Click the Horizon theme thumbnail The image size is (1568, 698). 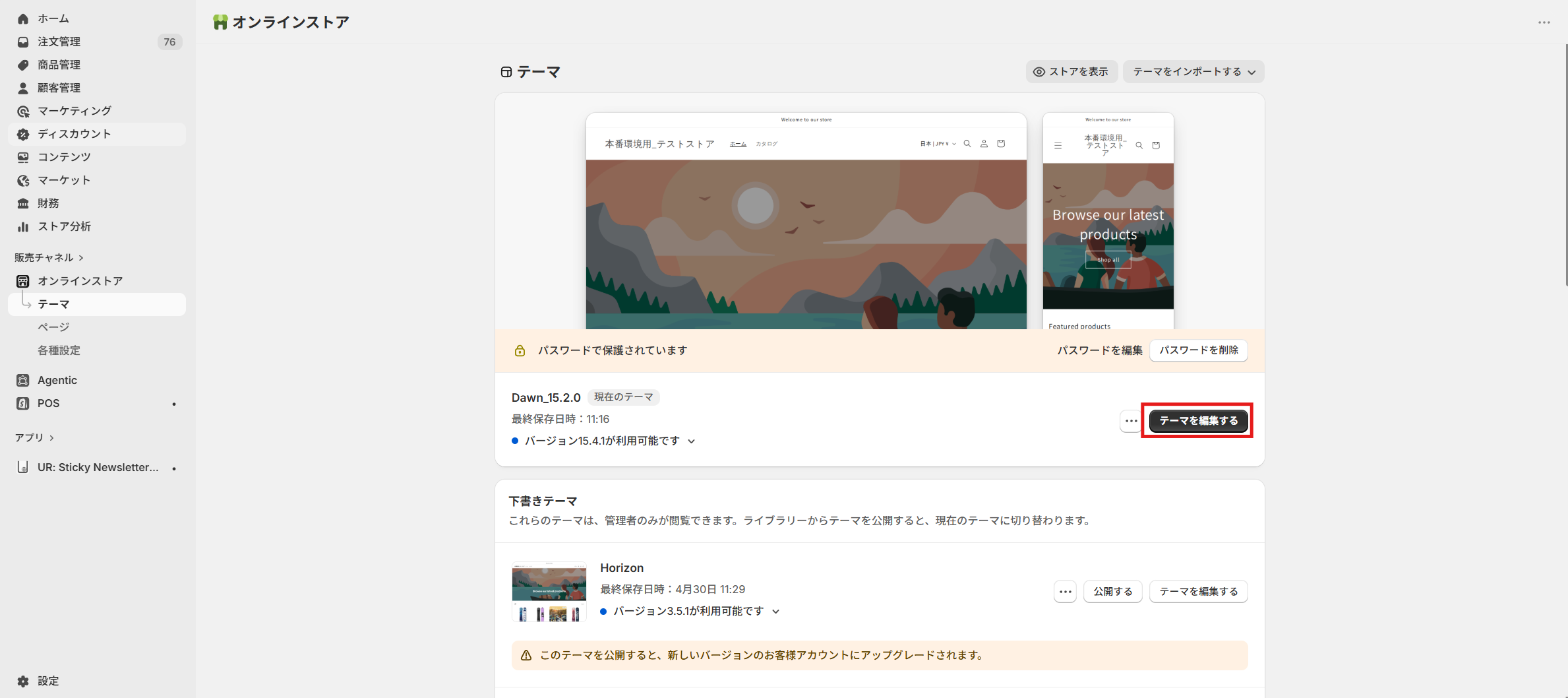click(549, 592)
